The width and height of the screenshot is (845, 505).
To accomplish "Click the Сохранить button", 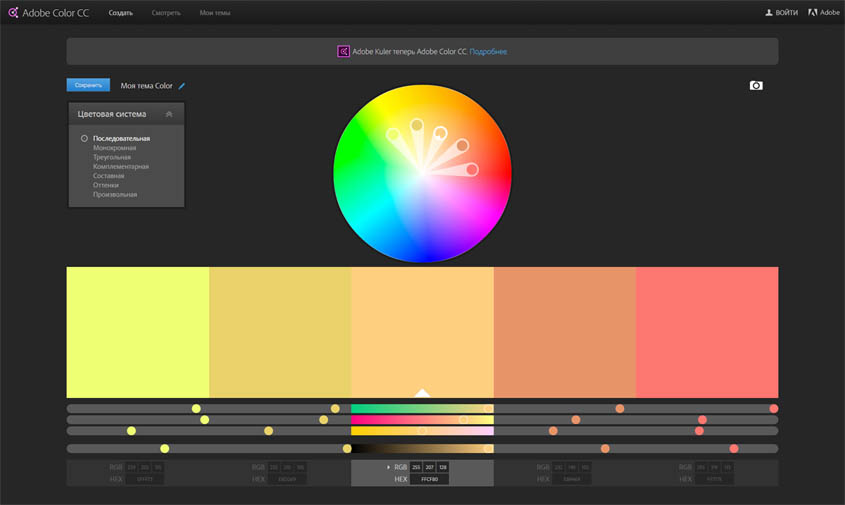I will click(x=88, y=85).
